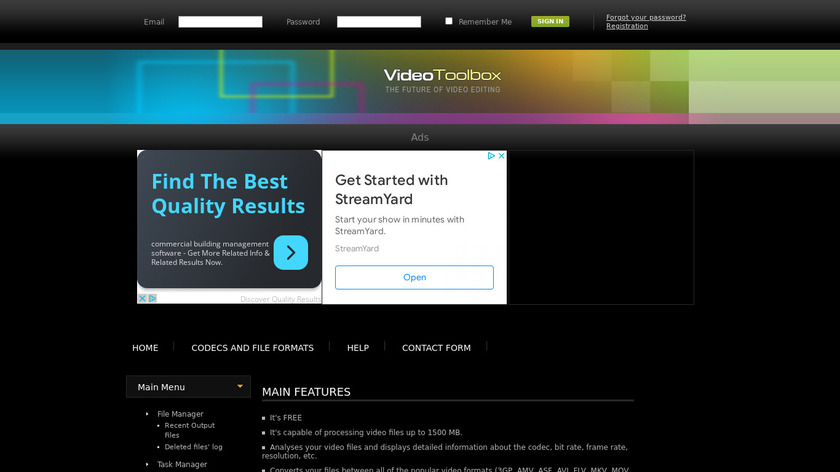Open the HELP menu item
The image size is (840, 472).
pyautogui.click(x=358, y=348)
